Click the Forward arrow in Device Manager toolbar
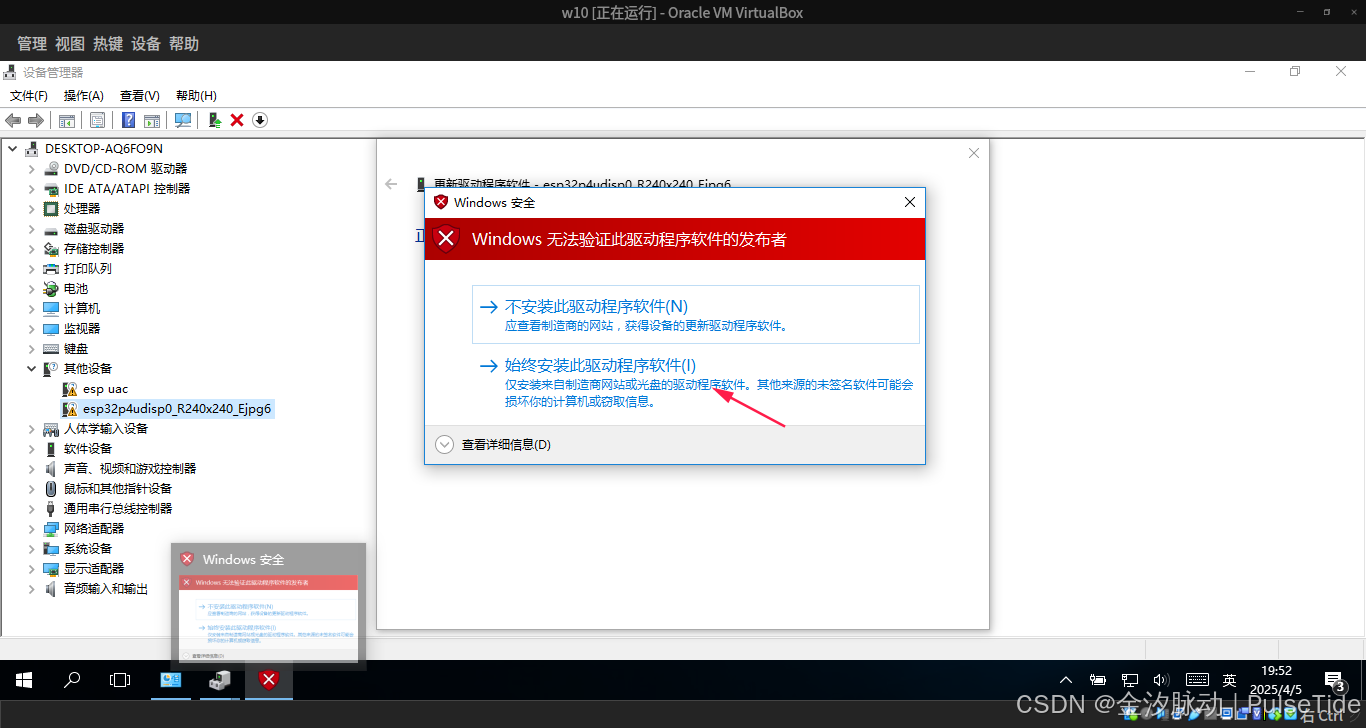The width and height of the screenshot is (1366, 728). click(35, 120)
